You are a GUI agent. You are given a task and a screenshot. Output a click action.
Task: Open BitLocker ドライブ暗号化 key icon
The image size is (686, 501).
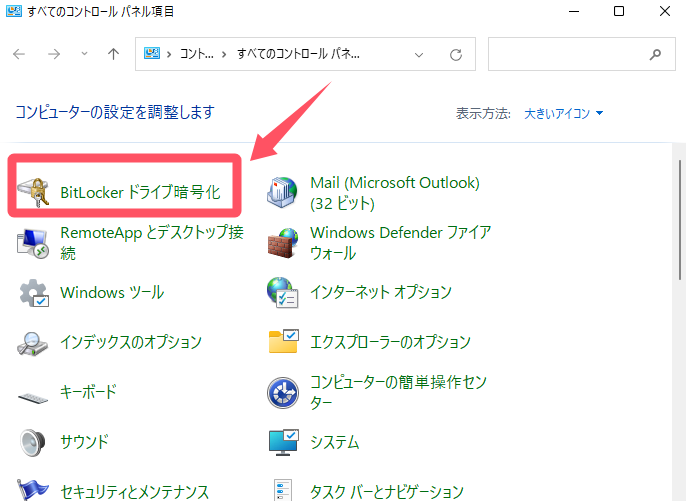pyautogui.click(x=35, y=191)
